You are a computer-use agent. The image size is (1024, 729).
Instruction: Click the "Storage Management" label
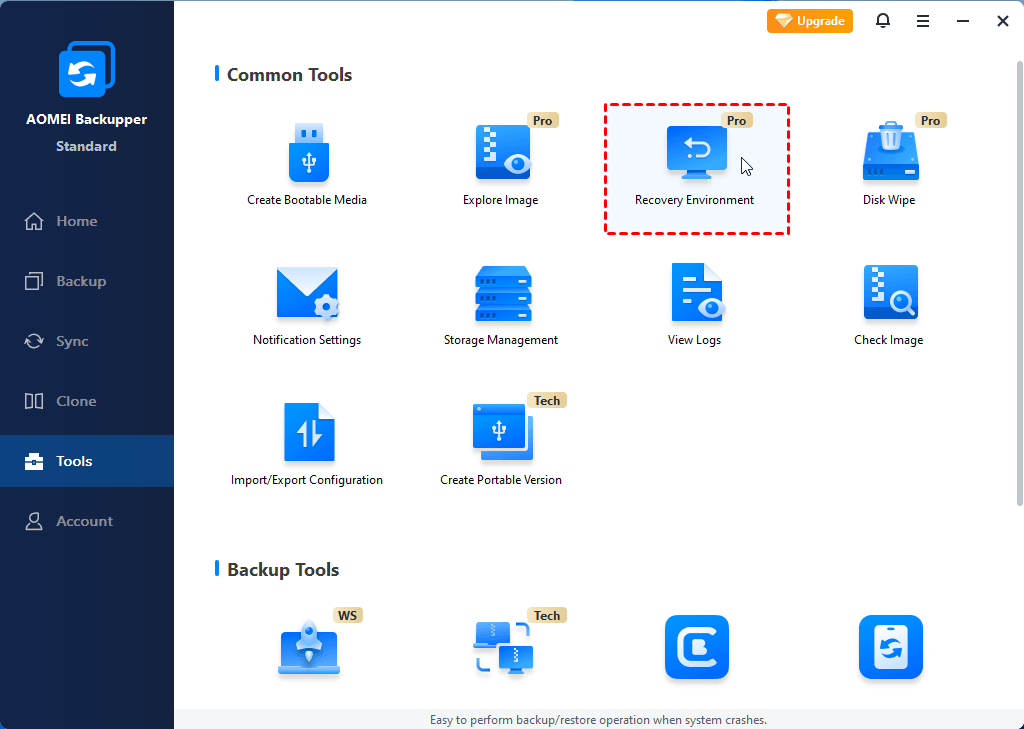[x=501, y=340]
